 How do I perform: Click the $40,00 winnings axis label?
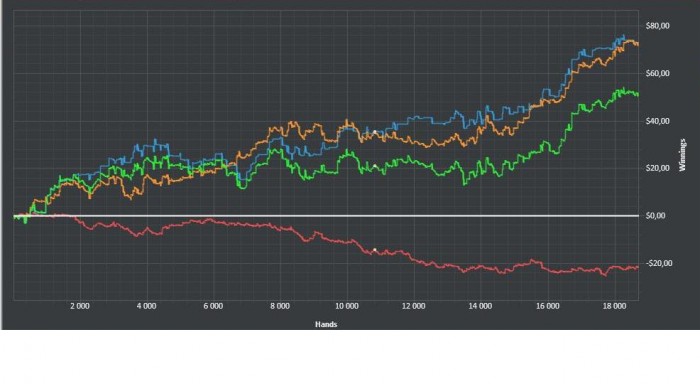click(x=657, y=121)
